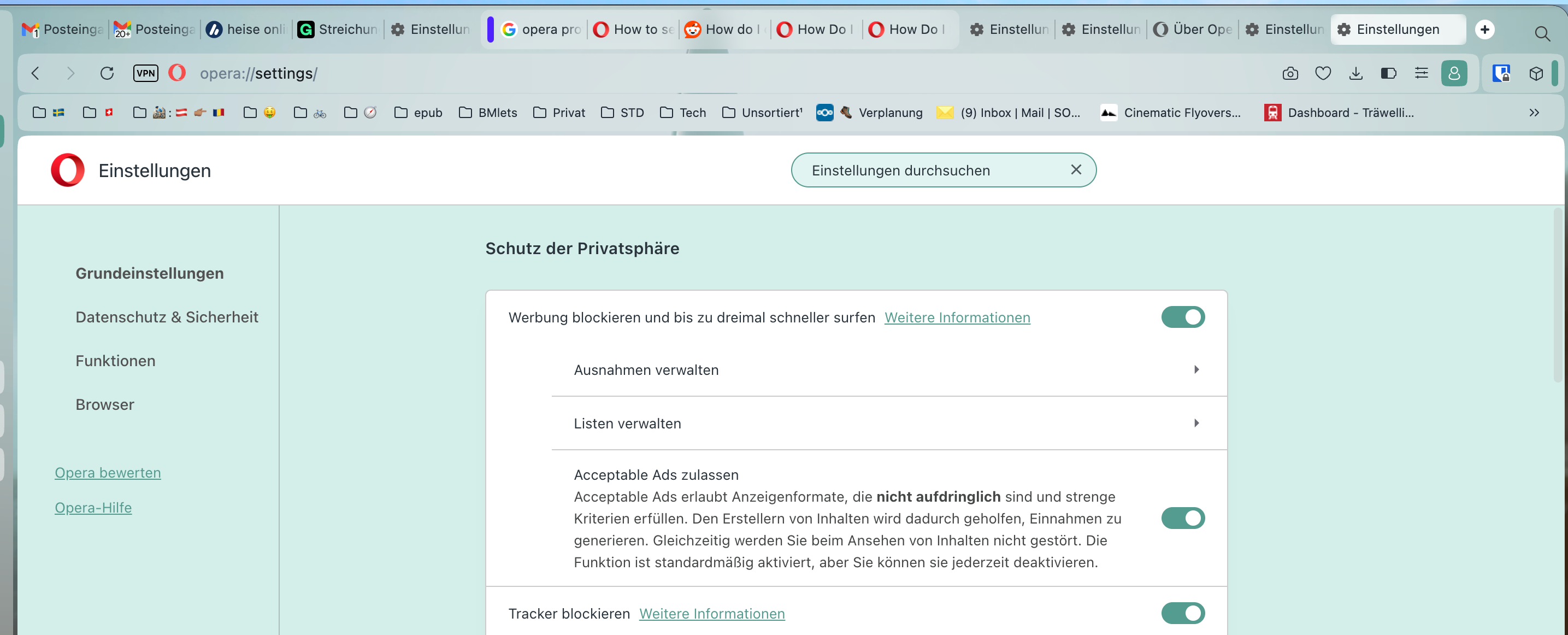This screenshot has width=1568, height=635.
Task: Open the Opera account profile icon
Action: [1454, 74]
